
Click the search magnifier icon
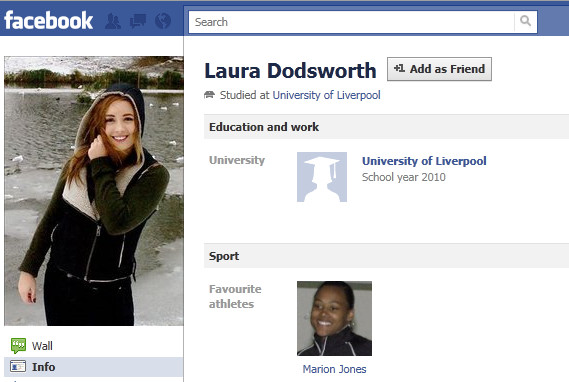(x=525, y=21)
